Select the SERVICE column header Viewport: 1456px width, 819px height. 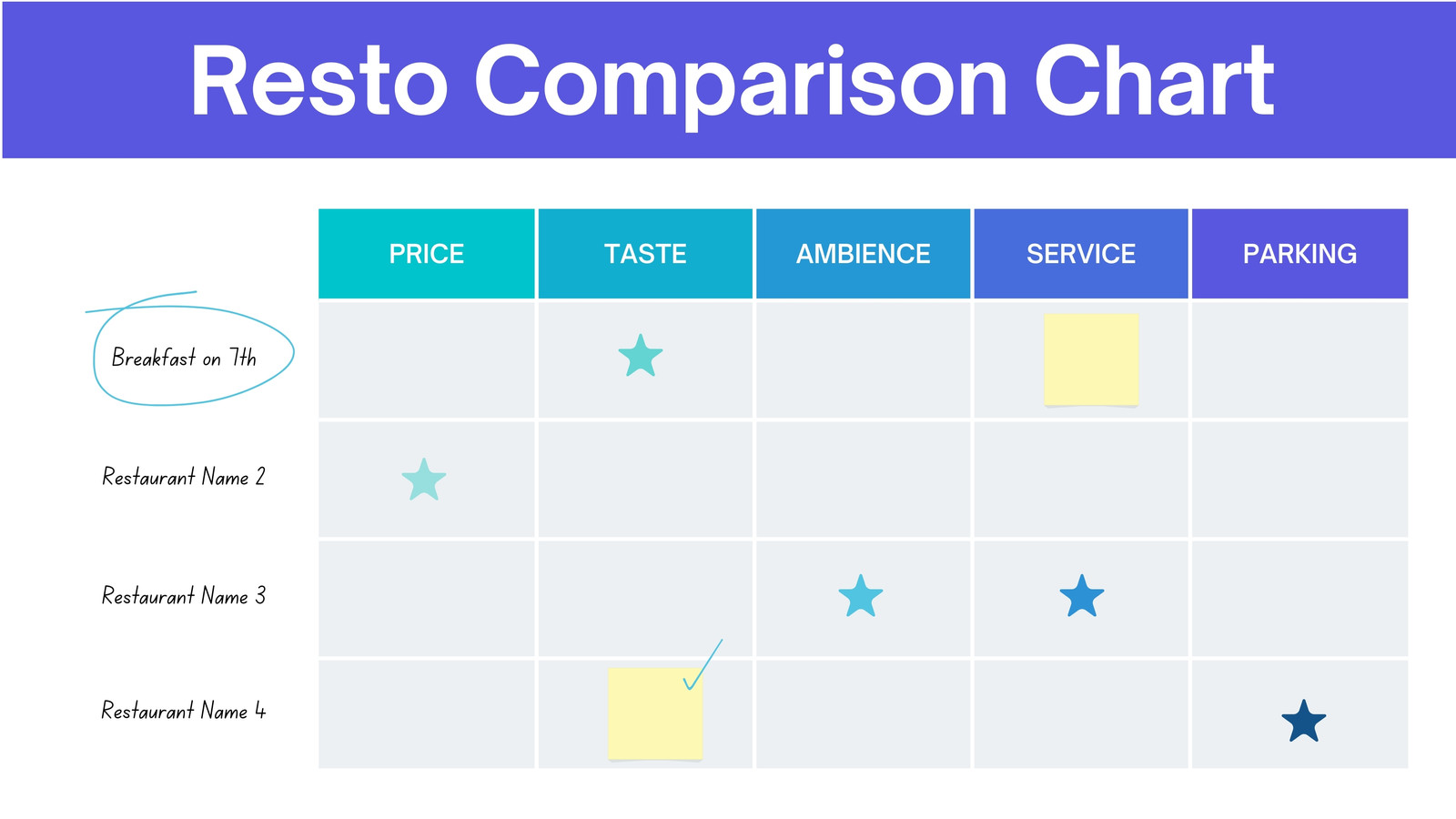pyautogui.click(x=1081, y=254)
